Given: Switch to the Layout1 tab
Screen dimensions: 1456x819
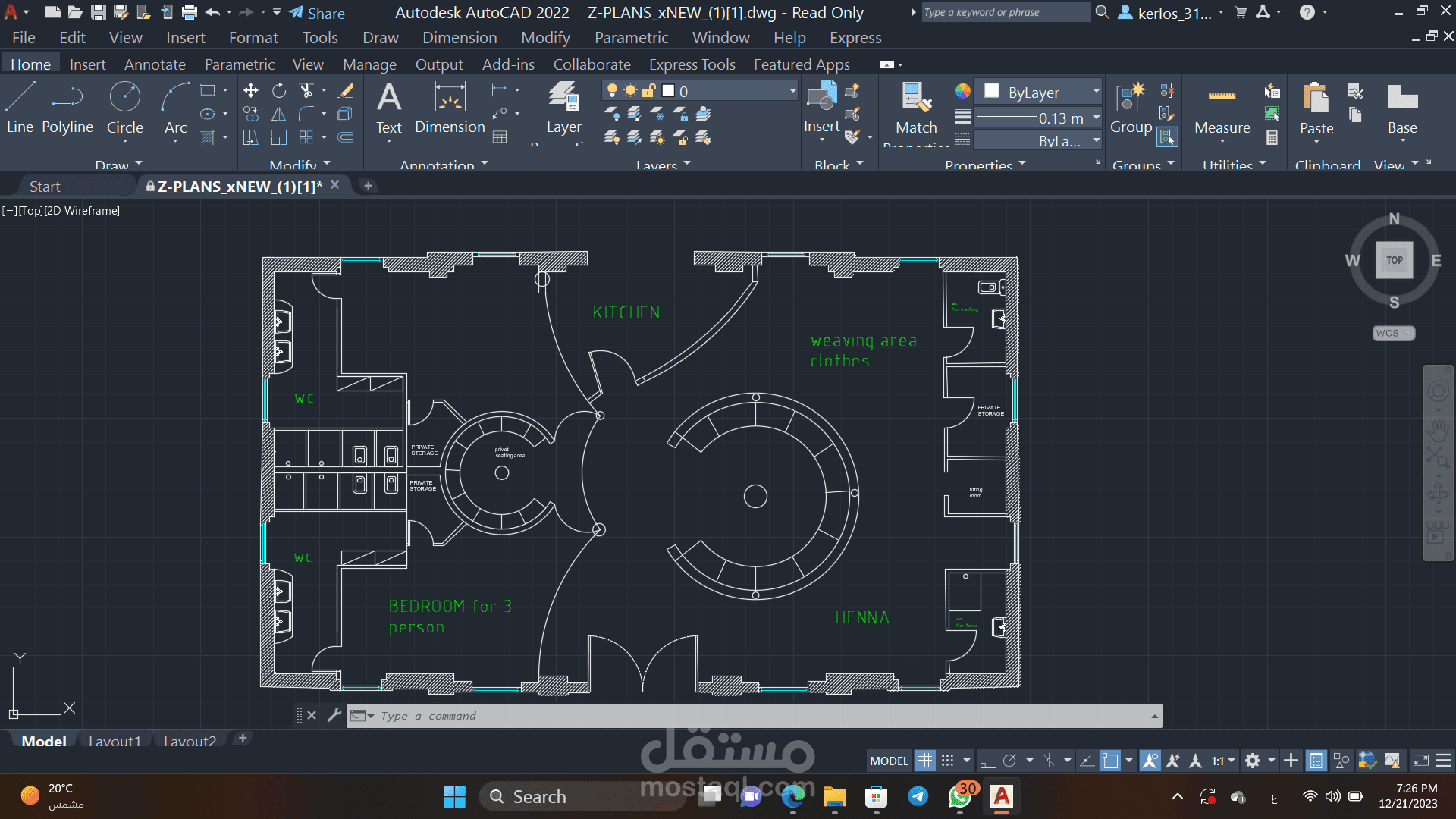Looking at the screenshot, I should (115, 741).
